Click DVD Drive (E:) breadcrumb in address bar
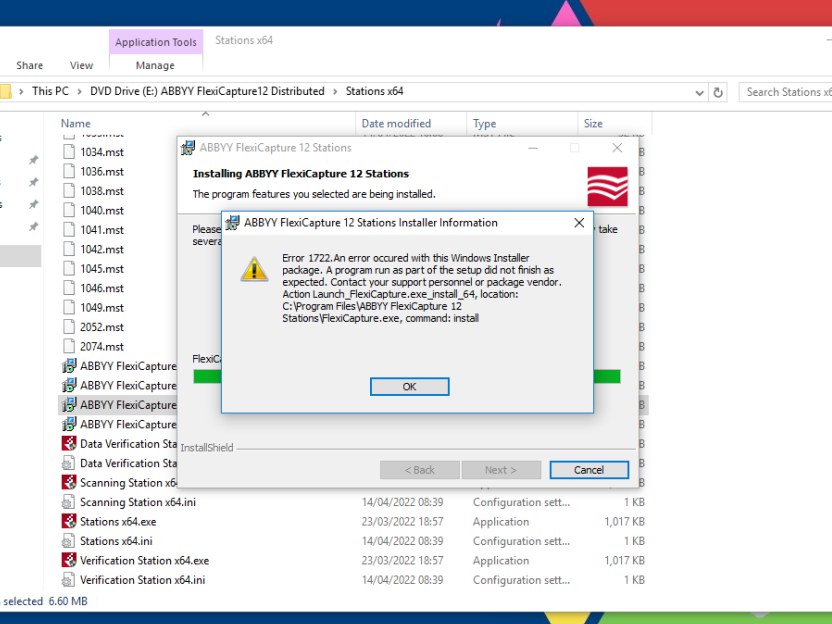Image resolution: width=832 pixels, height=624 pixels. (x=207, y=91)
